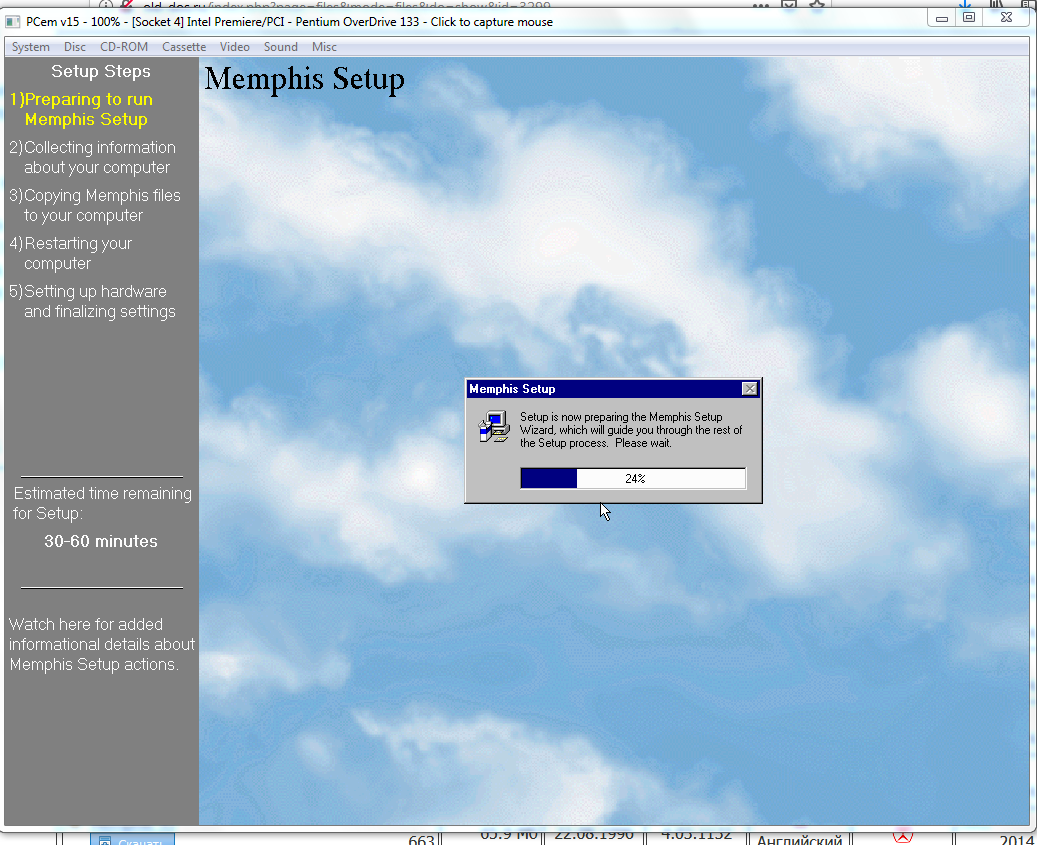Click the '30-60 minutes' time estimate
Image resolution: width=1037 pixels, height=845 pixels.
tap(101, 542)
